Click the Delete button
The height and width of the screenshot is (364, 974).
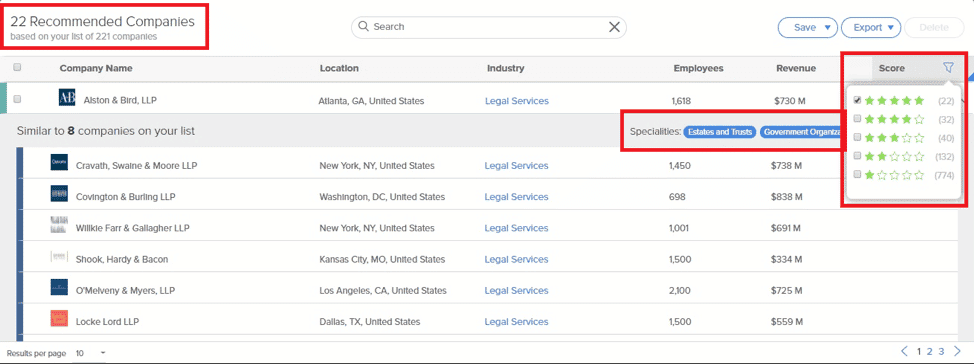click(x=934, y=27)
